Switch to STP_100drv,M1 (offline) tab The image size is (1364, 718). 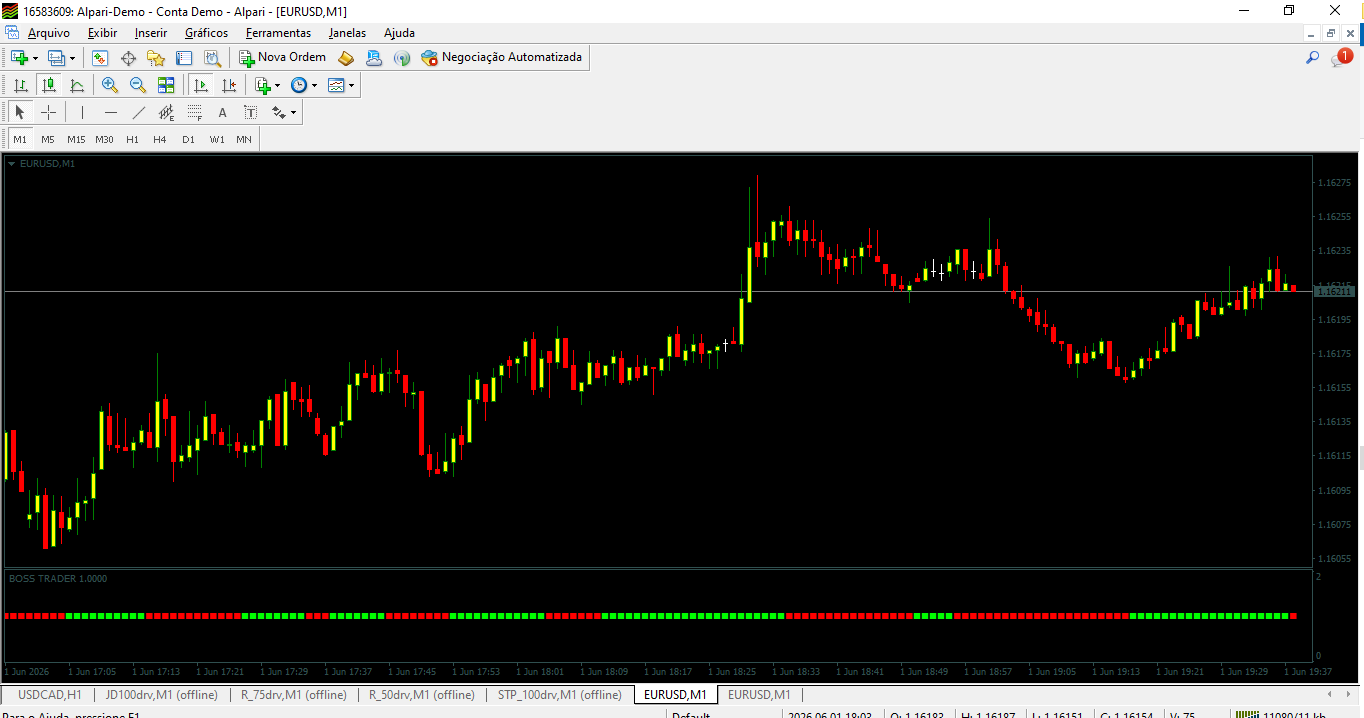point(559,694)
